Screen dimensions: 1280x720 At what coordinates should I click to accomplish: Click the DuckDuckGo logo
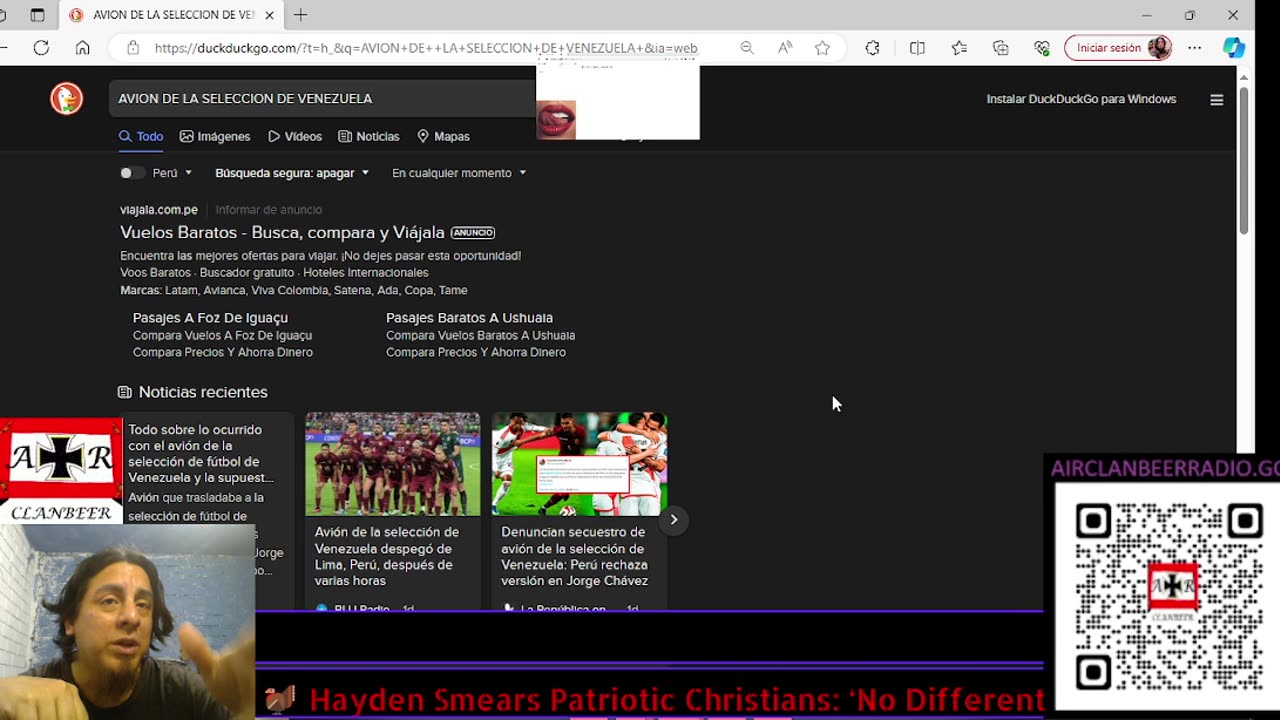(67, 98)
